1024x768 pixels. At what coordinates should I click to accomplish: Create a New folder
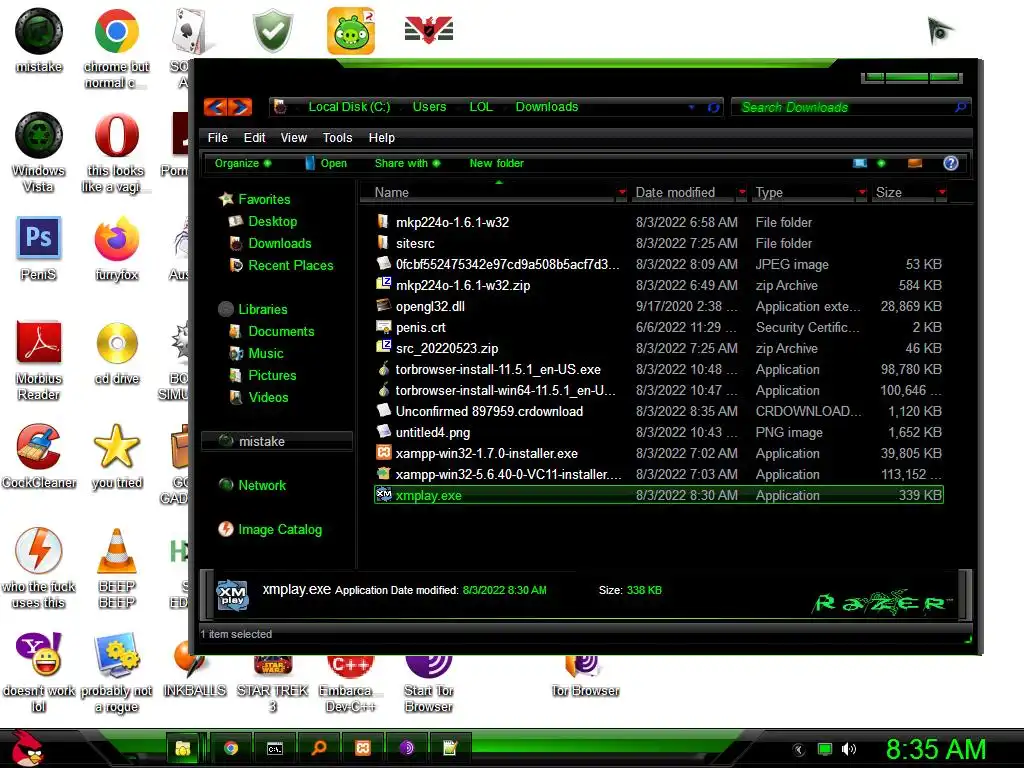coord(496,163)
